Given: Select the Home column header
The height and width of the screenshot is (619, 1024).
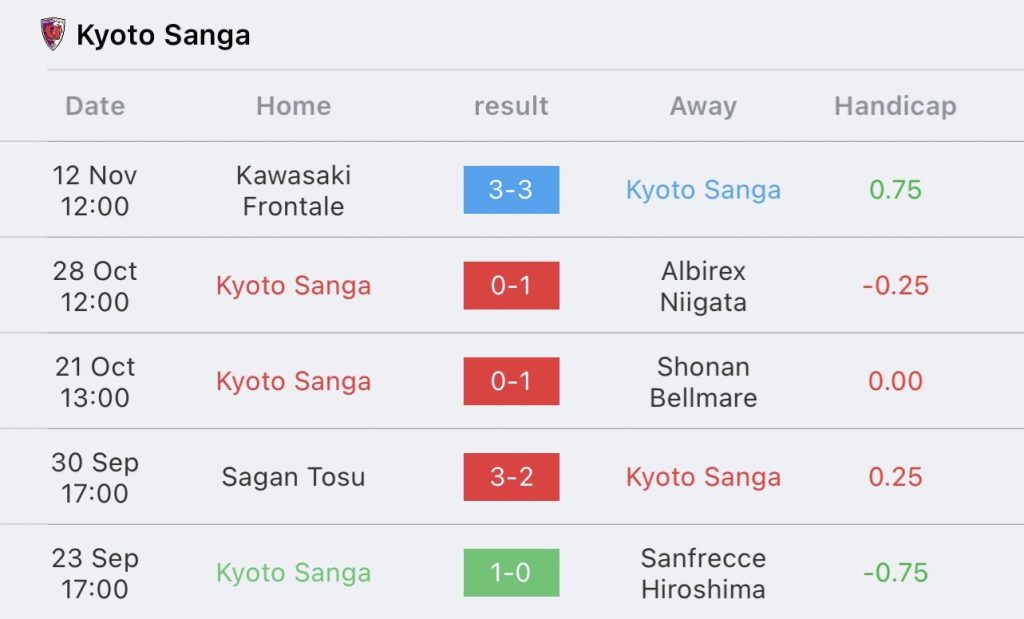Looking at the screenshot, I should click(x=294, y=106).
